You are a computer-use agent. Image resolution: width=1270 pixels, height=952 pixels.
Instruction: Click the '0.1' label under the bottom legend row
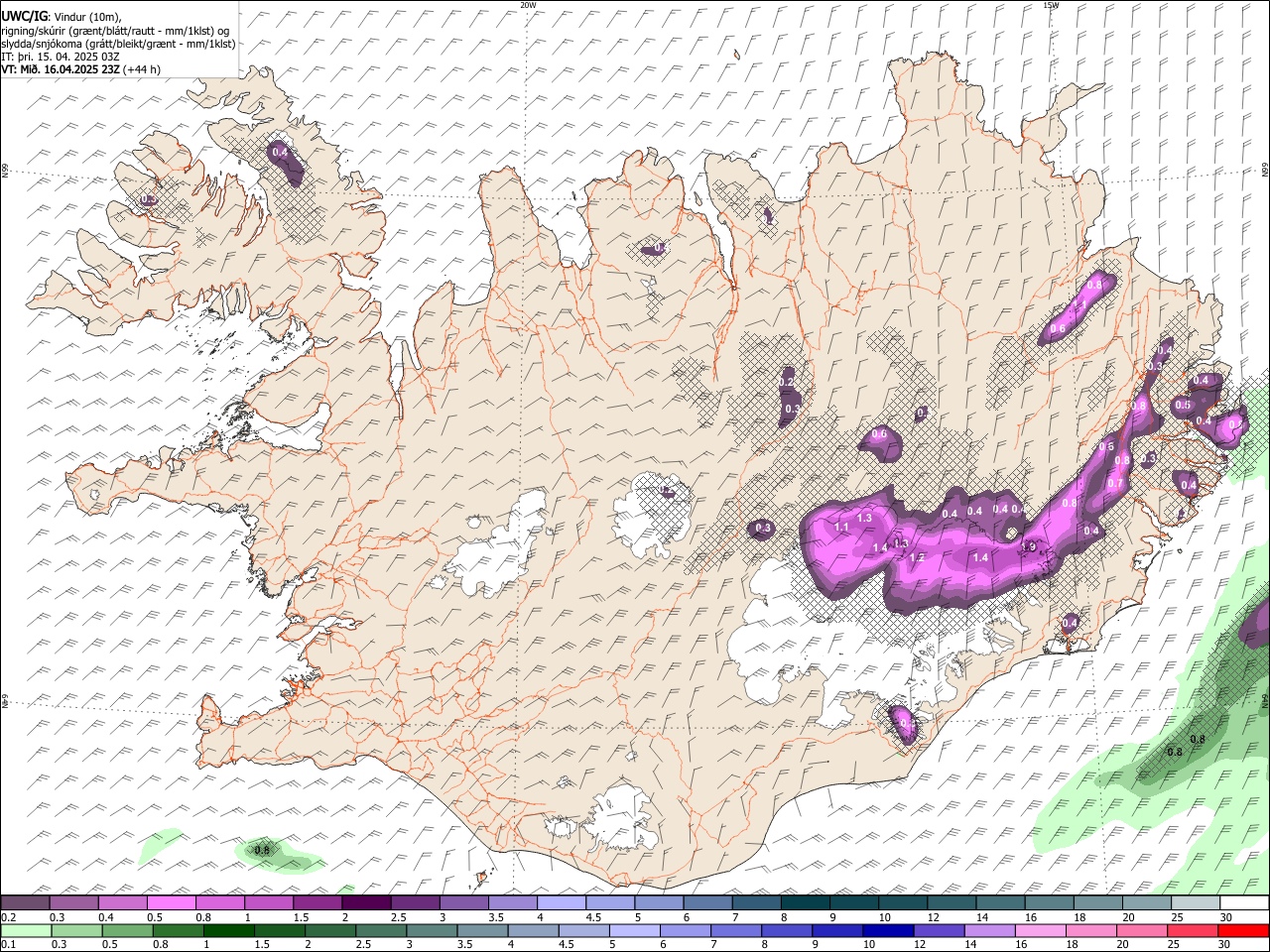pos(8,945)
